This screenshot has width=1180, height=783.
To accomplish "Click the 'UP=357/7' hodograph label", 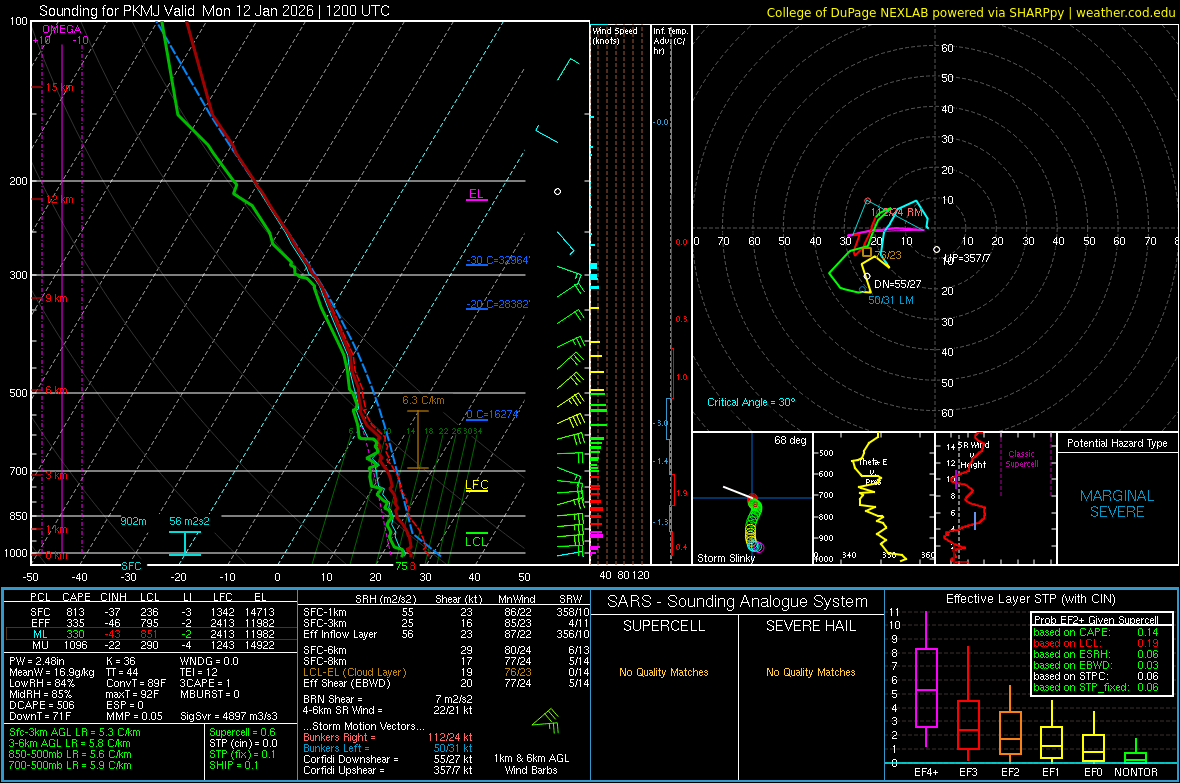I will tap(967, 258).
